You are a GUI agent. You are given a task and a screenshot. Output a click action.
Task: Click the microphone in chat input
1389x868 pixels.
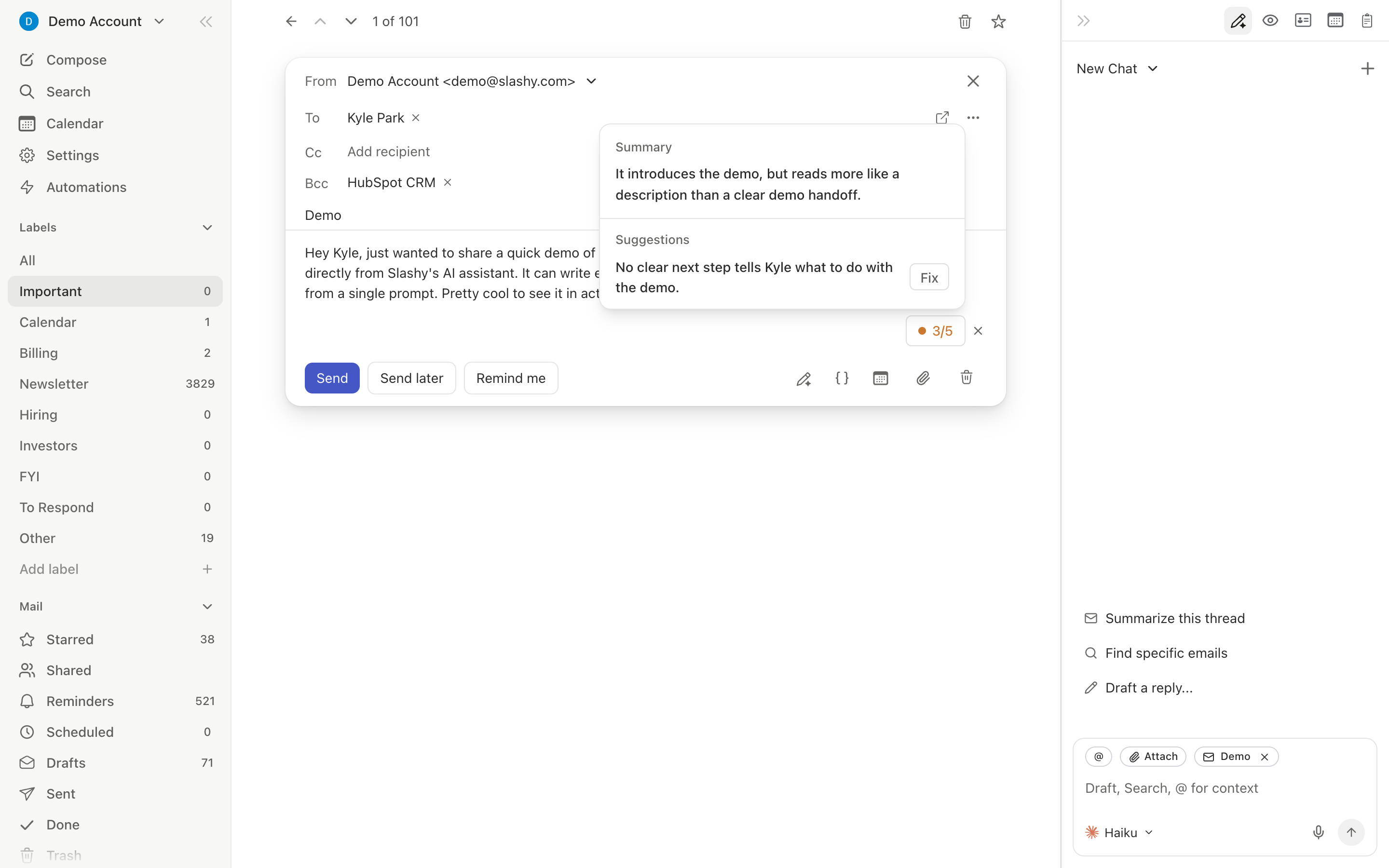point(1319,832)
